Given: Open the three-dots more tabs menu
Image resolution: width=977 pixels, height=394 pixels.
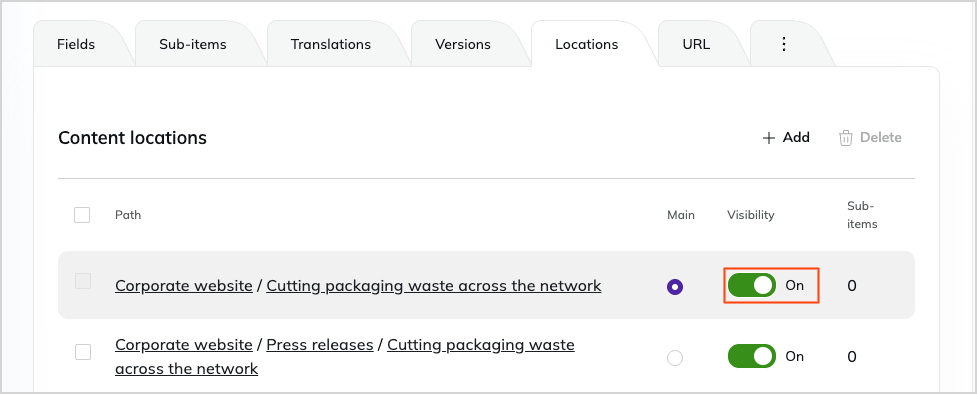Looking at the screenshot, I should 784,44.
